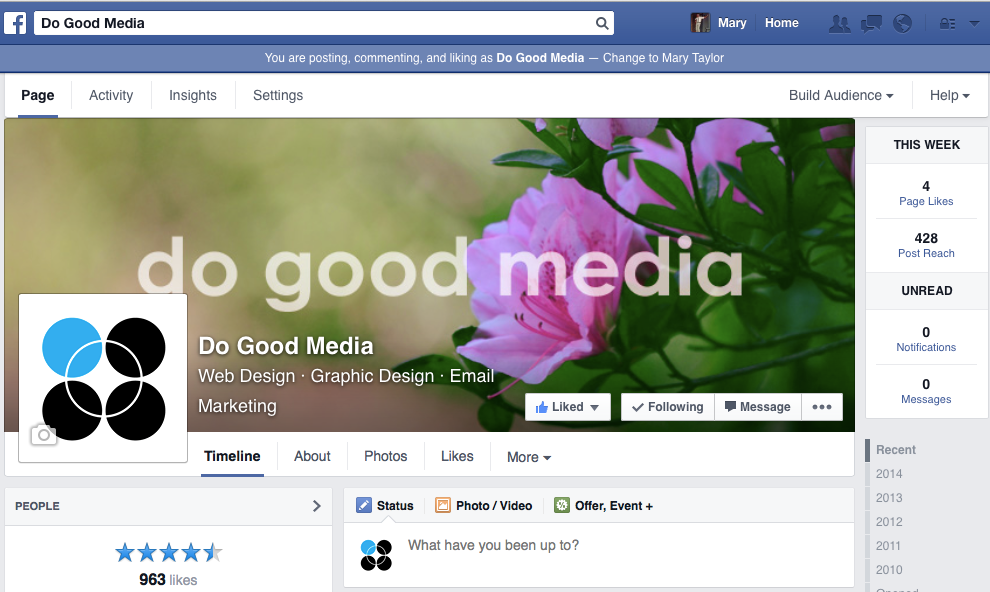This screenshot has width=990, height=592.
Task: Click the Do Good Media profile logo
Action: [x=103, y=378]
